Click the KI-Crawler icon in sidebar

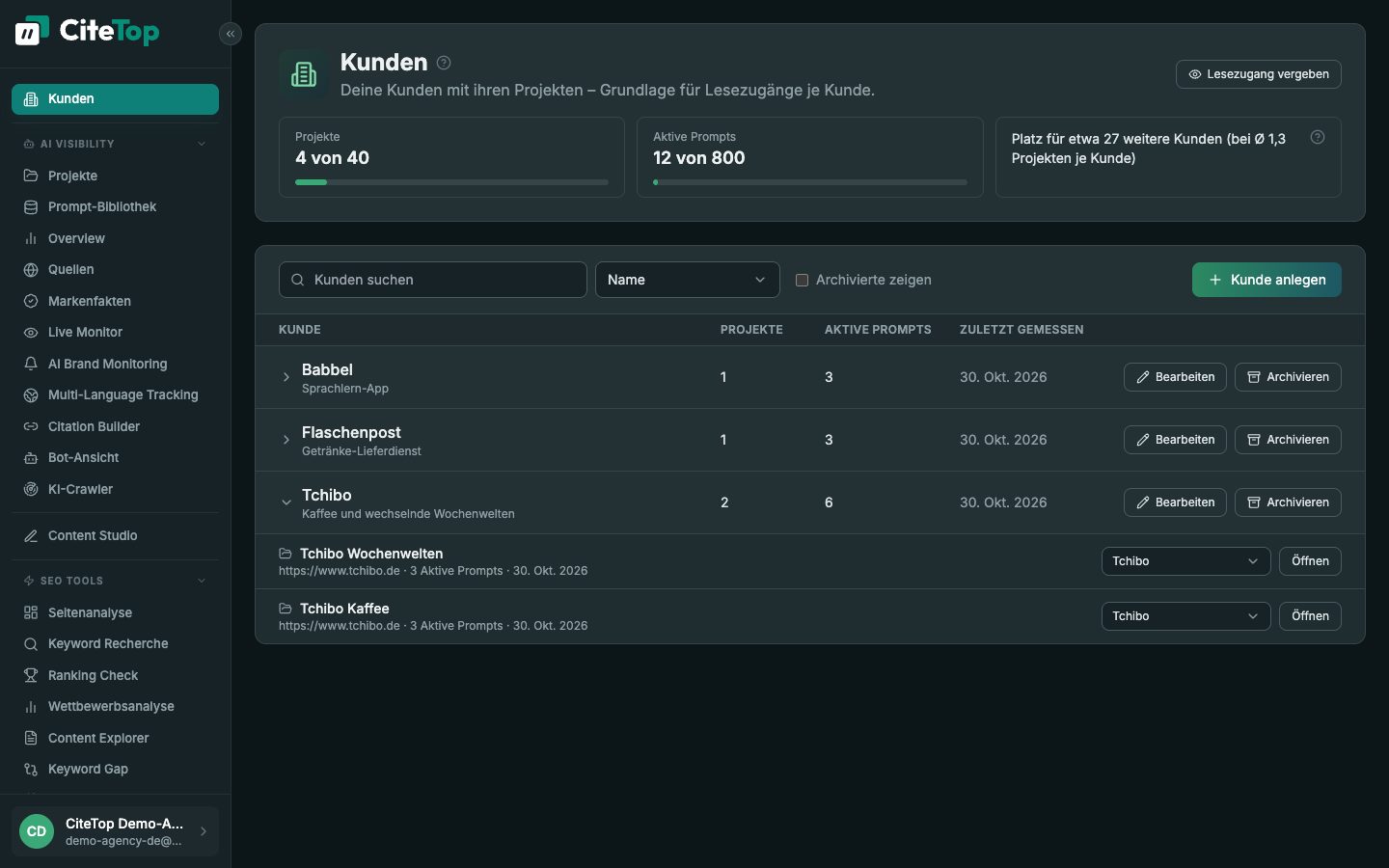coord(31,489)
